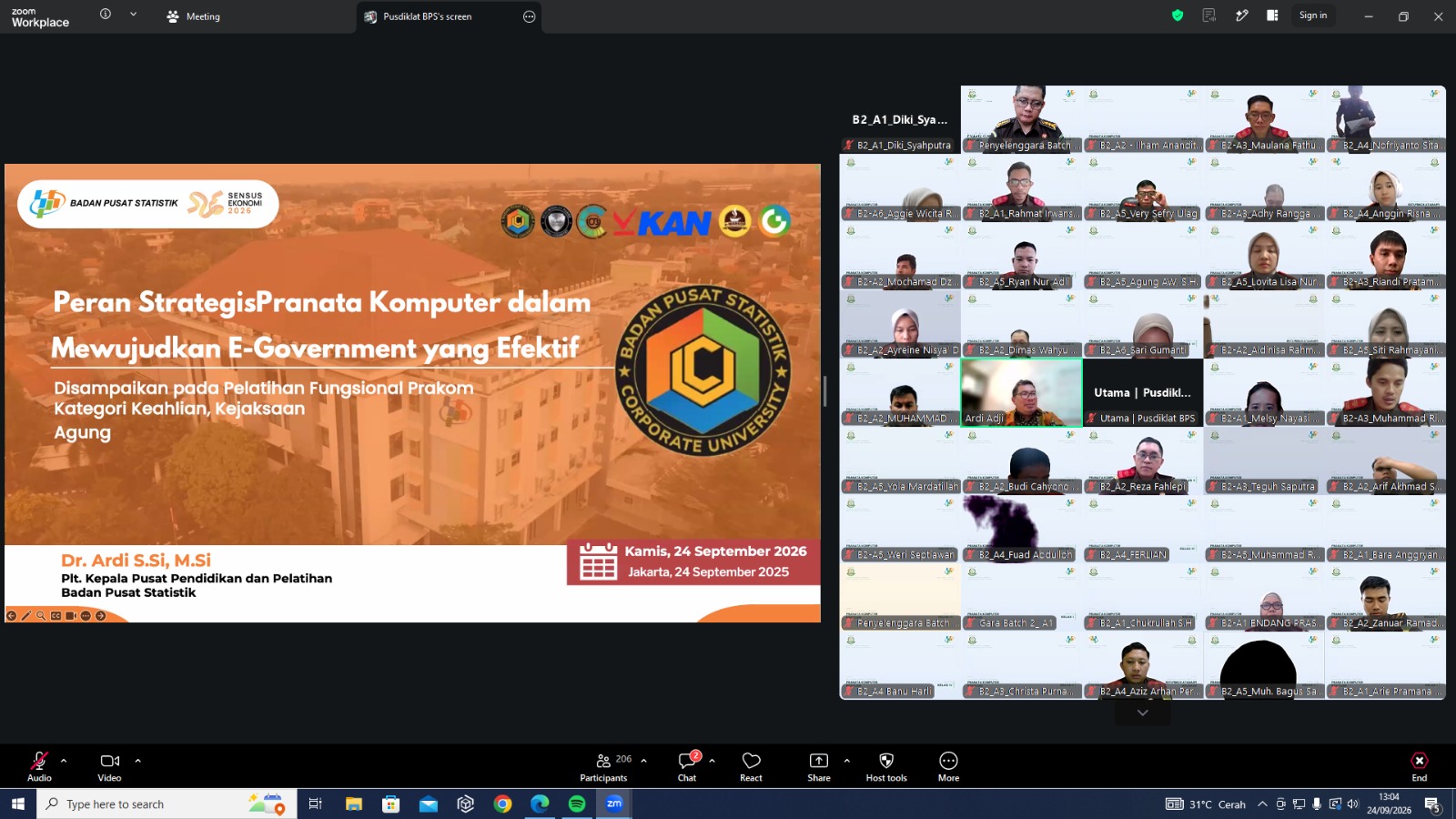Image resolution: width=1456 pixels, height=819 pixels.
Task: Click the previous slide arrow on the presentation
Action: click(x=12, y=616)
